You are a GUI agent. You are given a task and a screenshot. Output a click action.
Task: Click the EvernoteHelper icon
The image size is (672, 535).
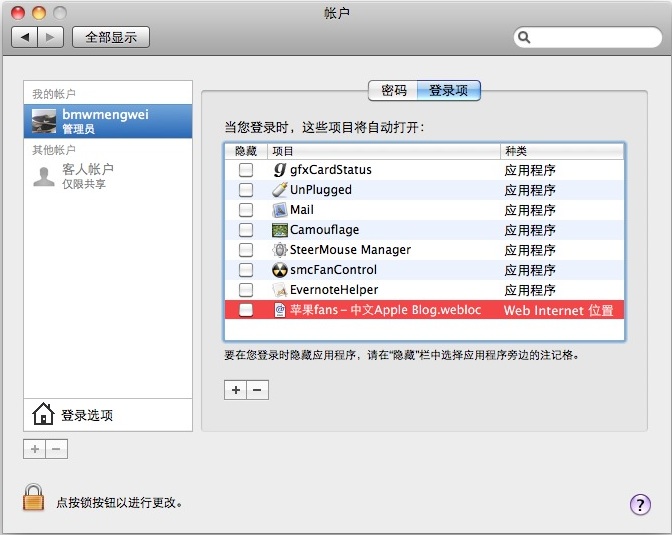280,290
